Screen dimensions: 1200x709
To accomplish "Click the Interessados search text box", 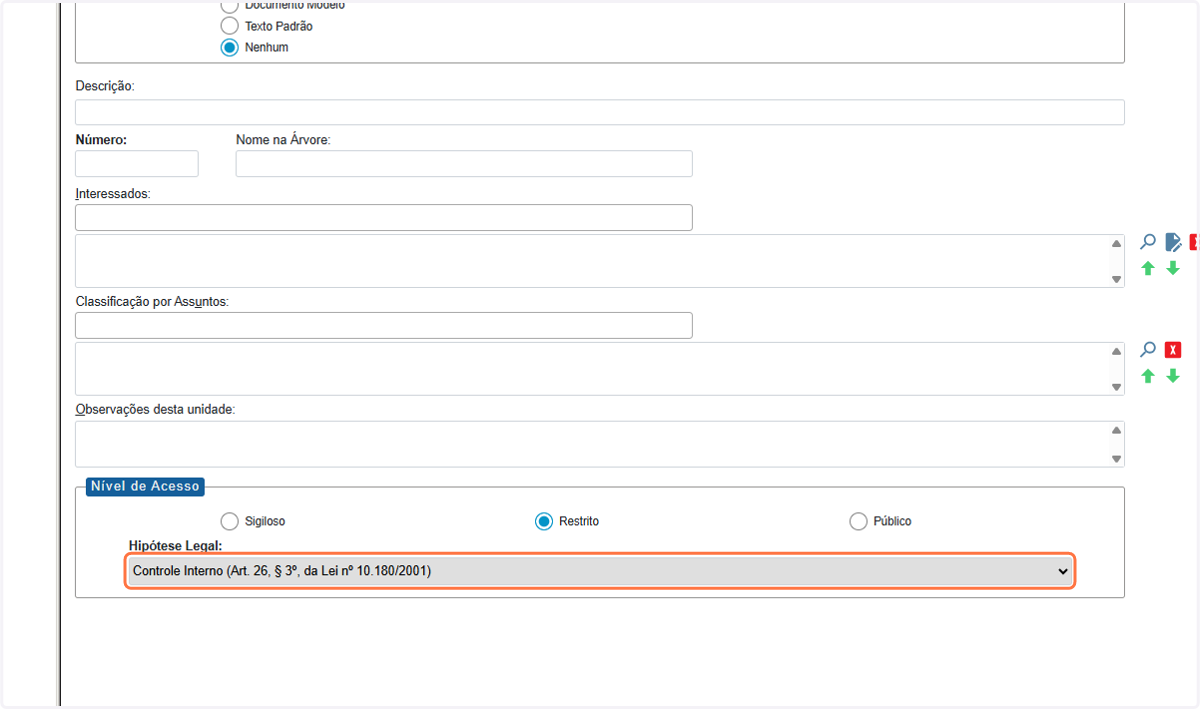I will point(384,217).
